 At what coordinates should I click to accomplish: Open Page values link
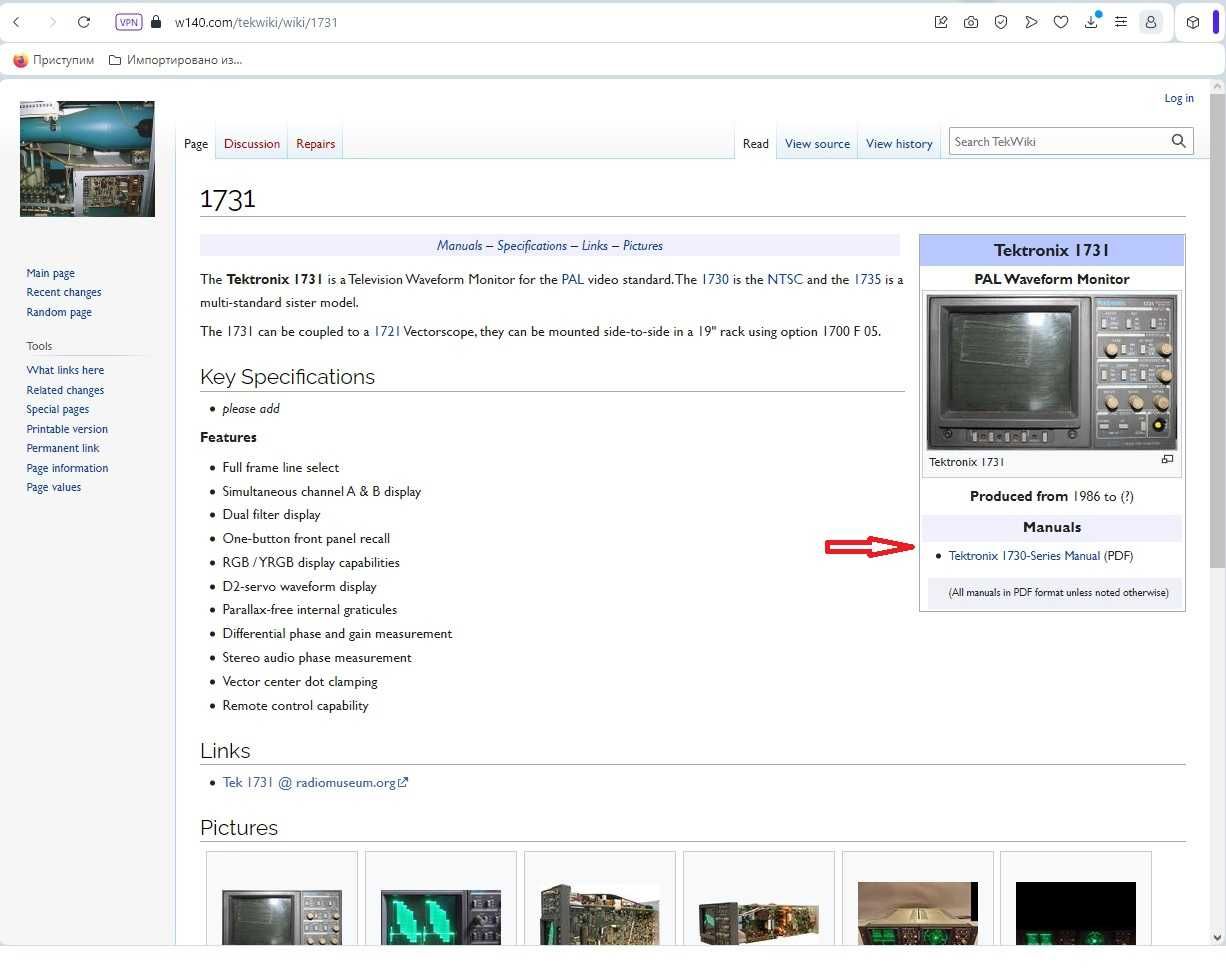coord(54,487)
